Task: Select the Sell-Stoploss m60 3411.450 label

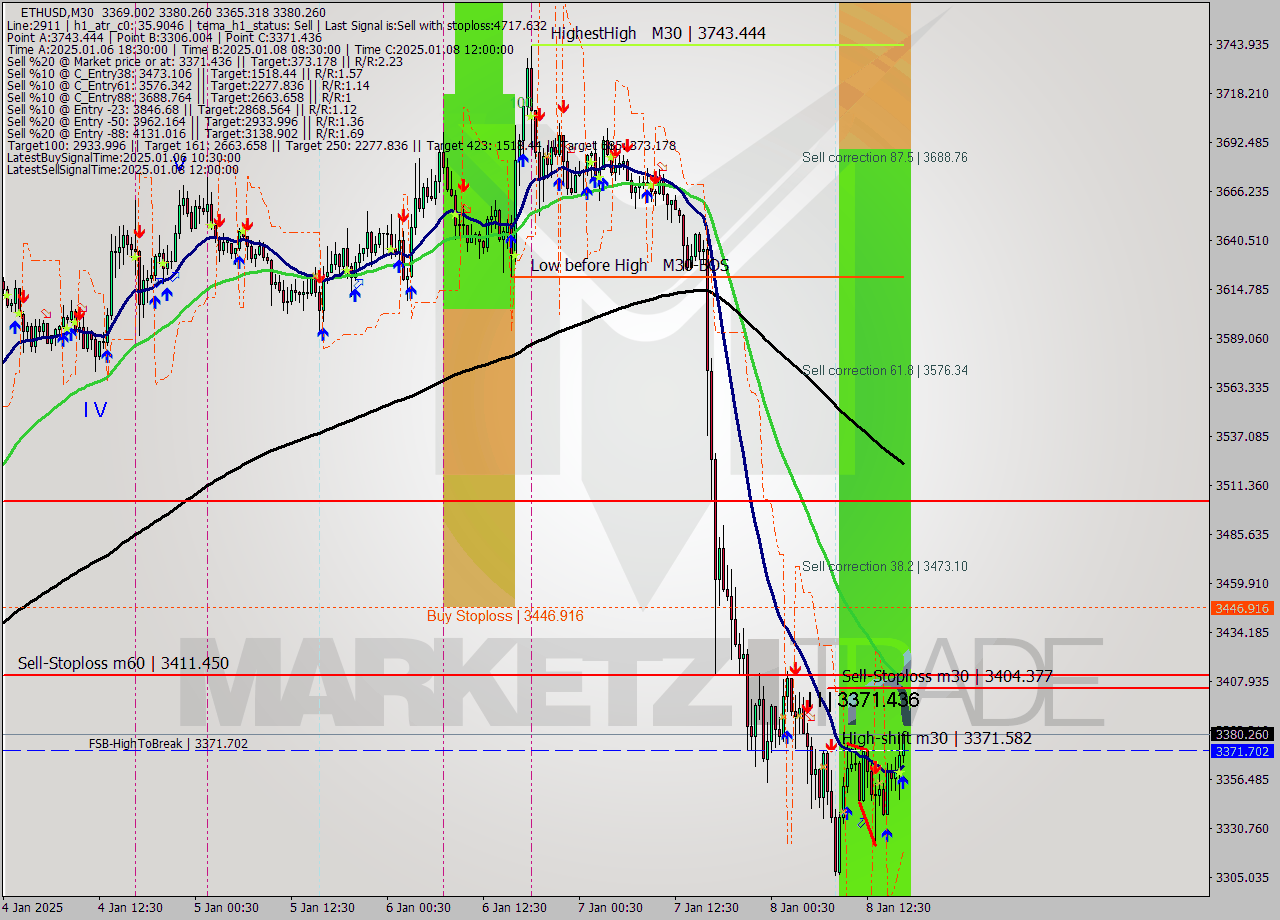Action: coord(123,663)
